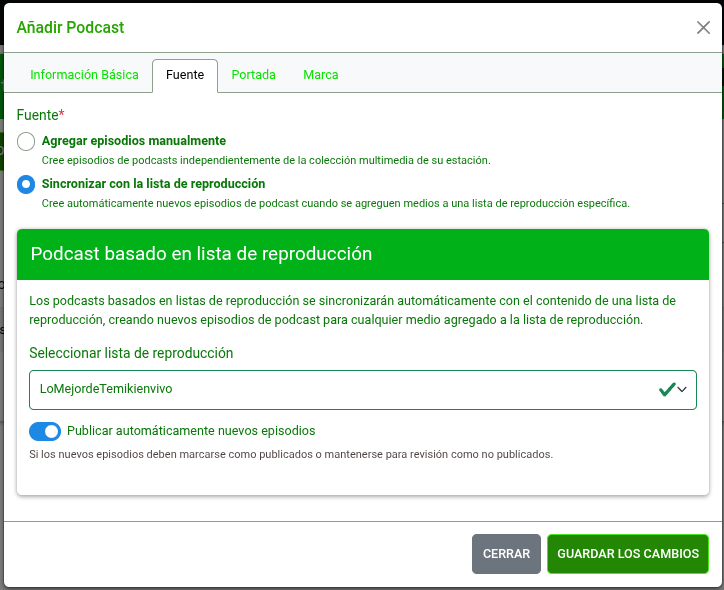Screen dimensions: 724x590
Task: Click the chevron arrow in playlist selector
Action: (683, 390)
